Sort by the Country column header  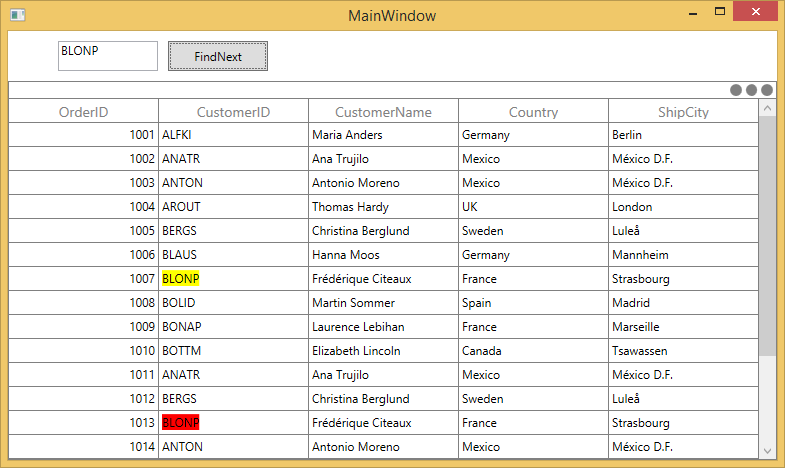[533, 111]
